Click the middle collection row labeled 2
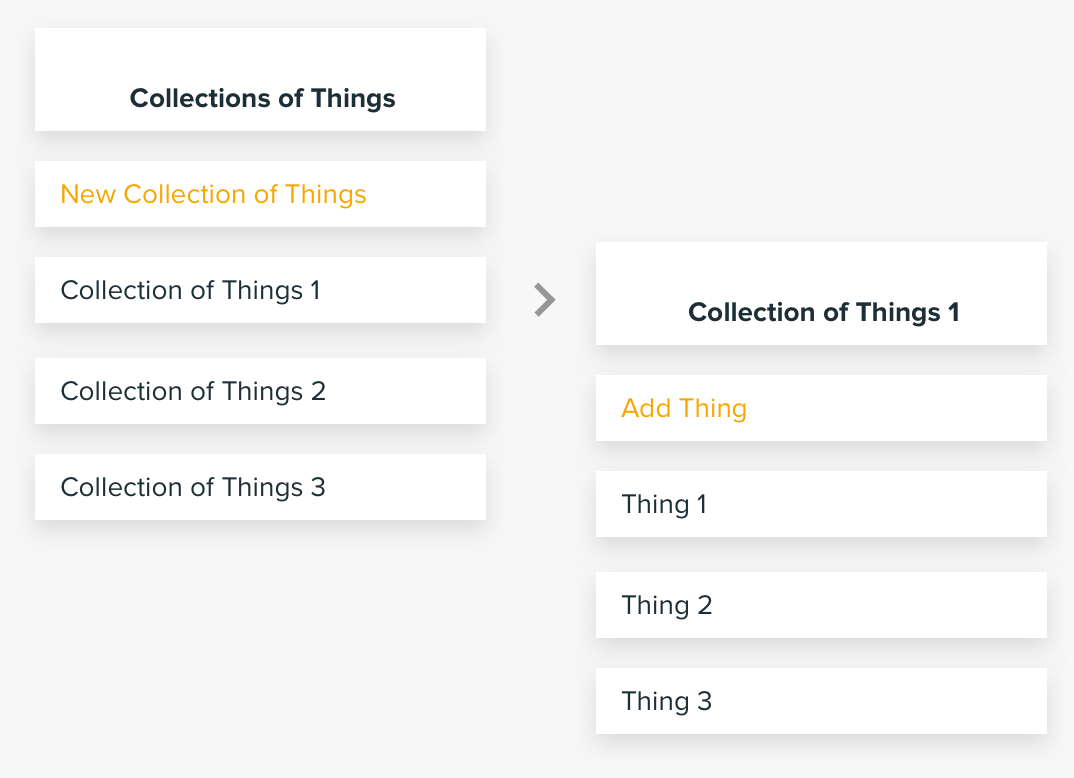This screenshot has width=1074, height=778. point(260,391)
